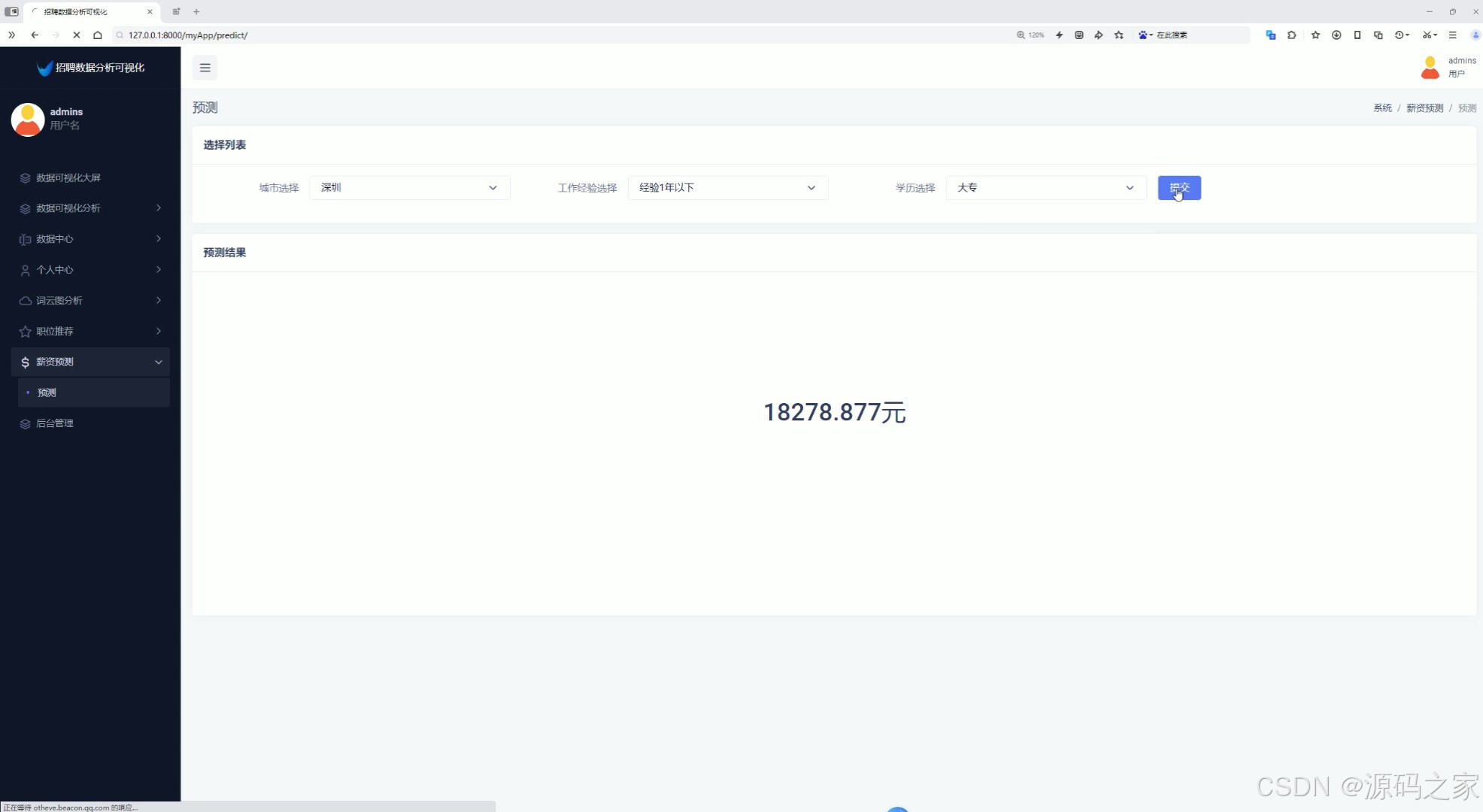This screenshot has height=812, width=1483.
Task: Collapse the 薪资预测 sidebar menu
Action: (90, 362)
